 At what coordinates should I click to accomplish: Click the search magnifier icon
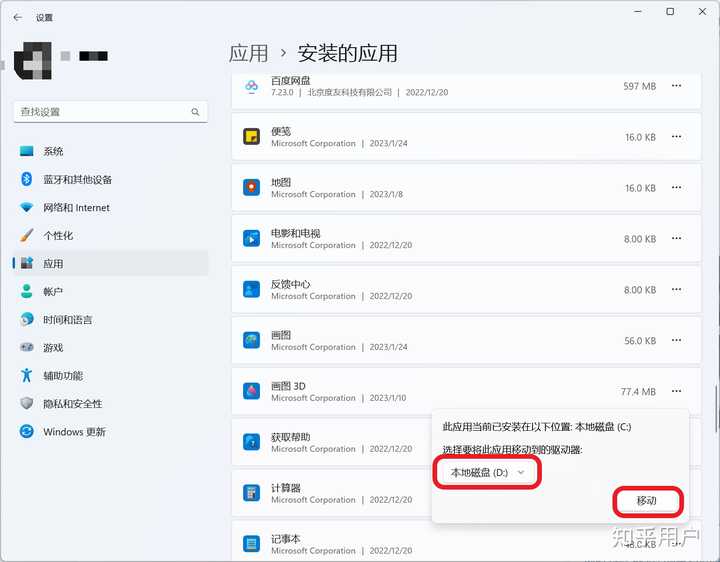point(195,112)
